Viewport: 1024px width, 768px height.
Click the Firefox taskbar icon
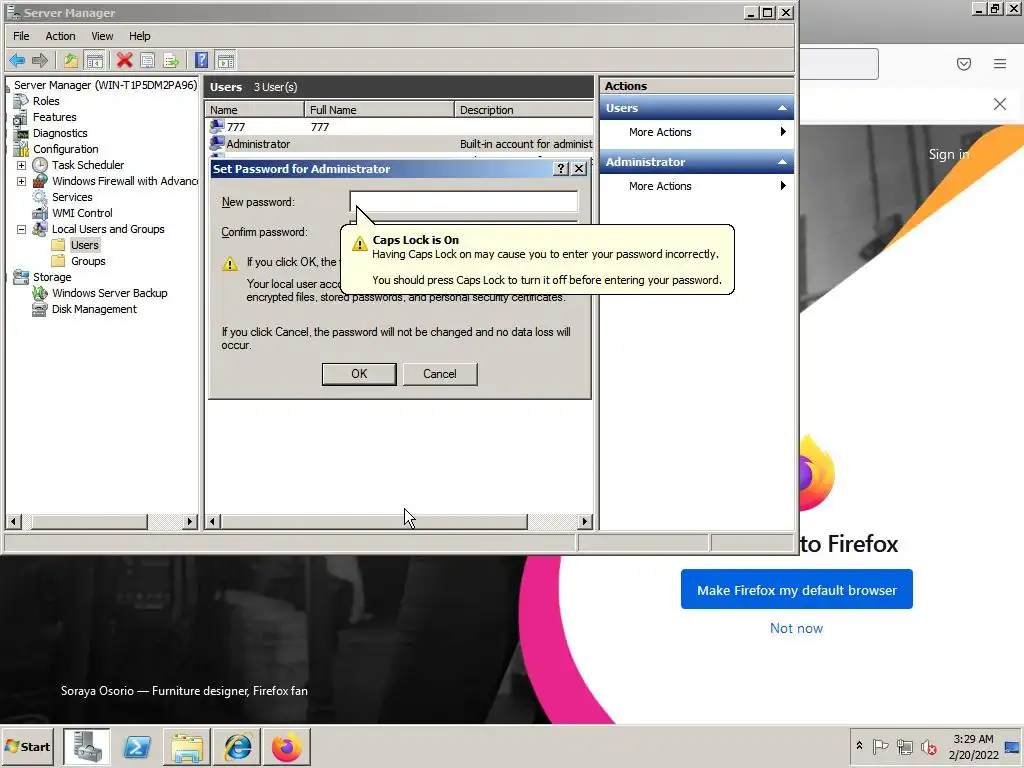(x=287, y=746)
